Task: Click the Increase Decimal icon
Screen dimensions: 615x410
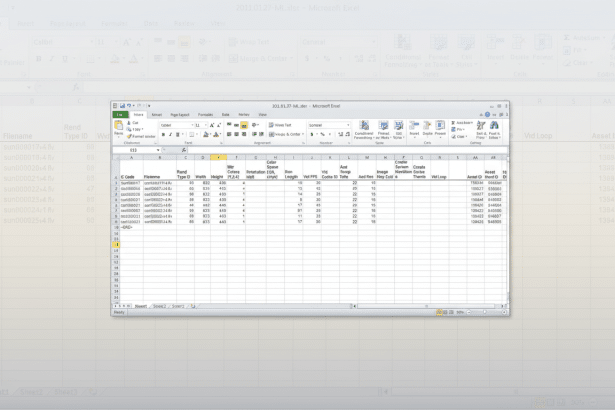Action: click(x=340, y=135)
